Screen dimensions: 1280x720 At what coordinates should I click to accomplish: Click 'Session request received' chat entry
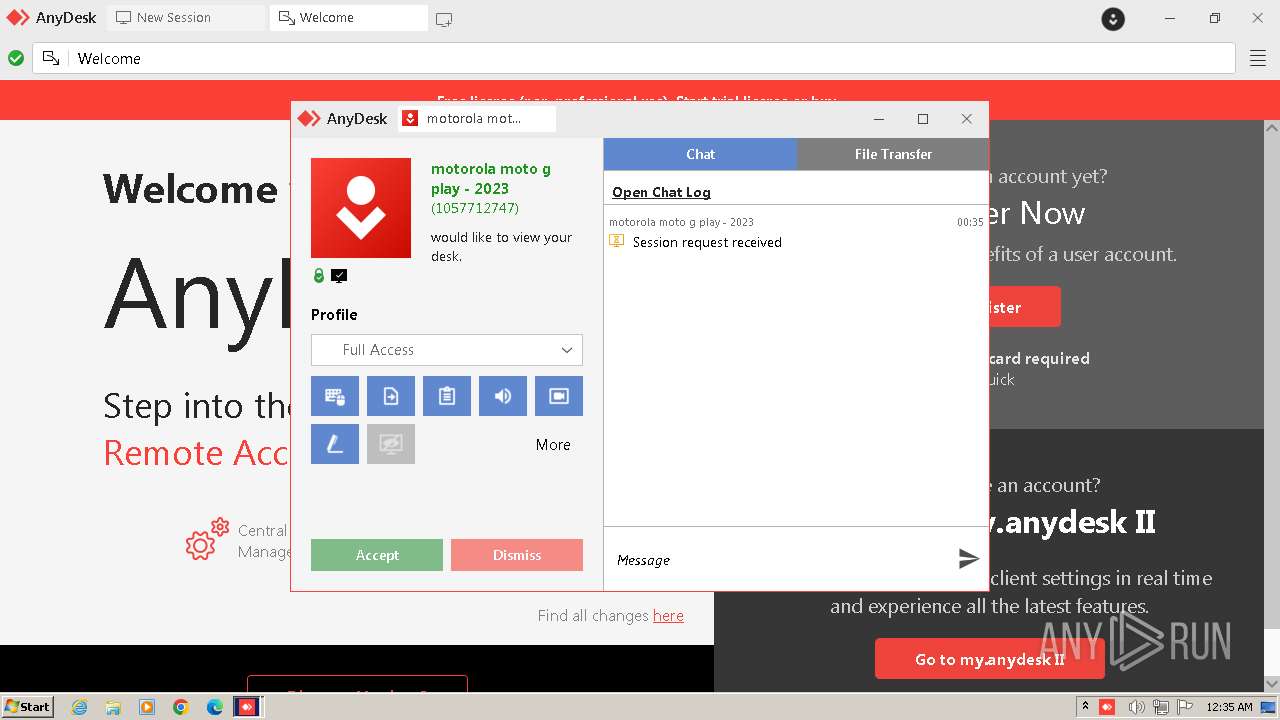click(707, 242)
